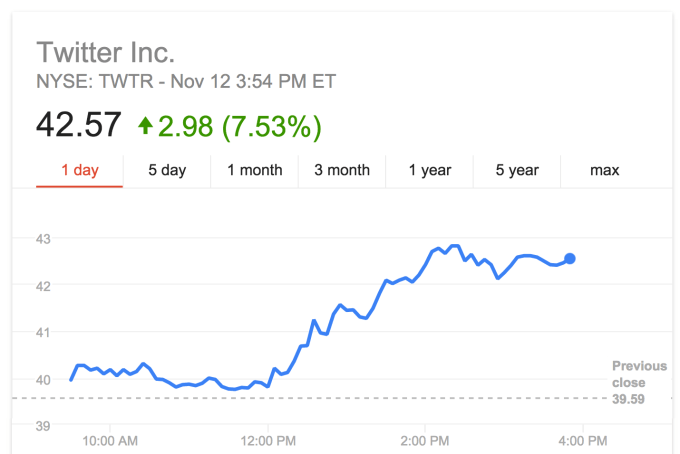Viewport: 680px width, 454px height.
Task: View the max time range
Action: [604, 170]
